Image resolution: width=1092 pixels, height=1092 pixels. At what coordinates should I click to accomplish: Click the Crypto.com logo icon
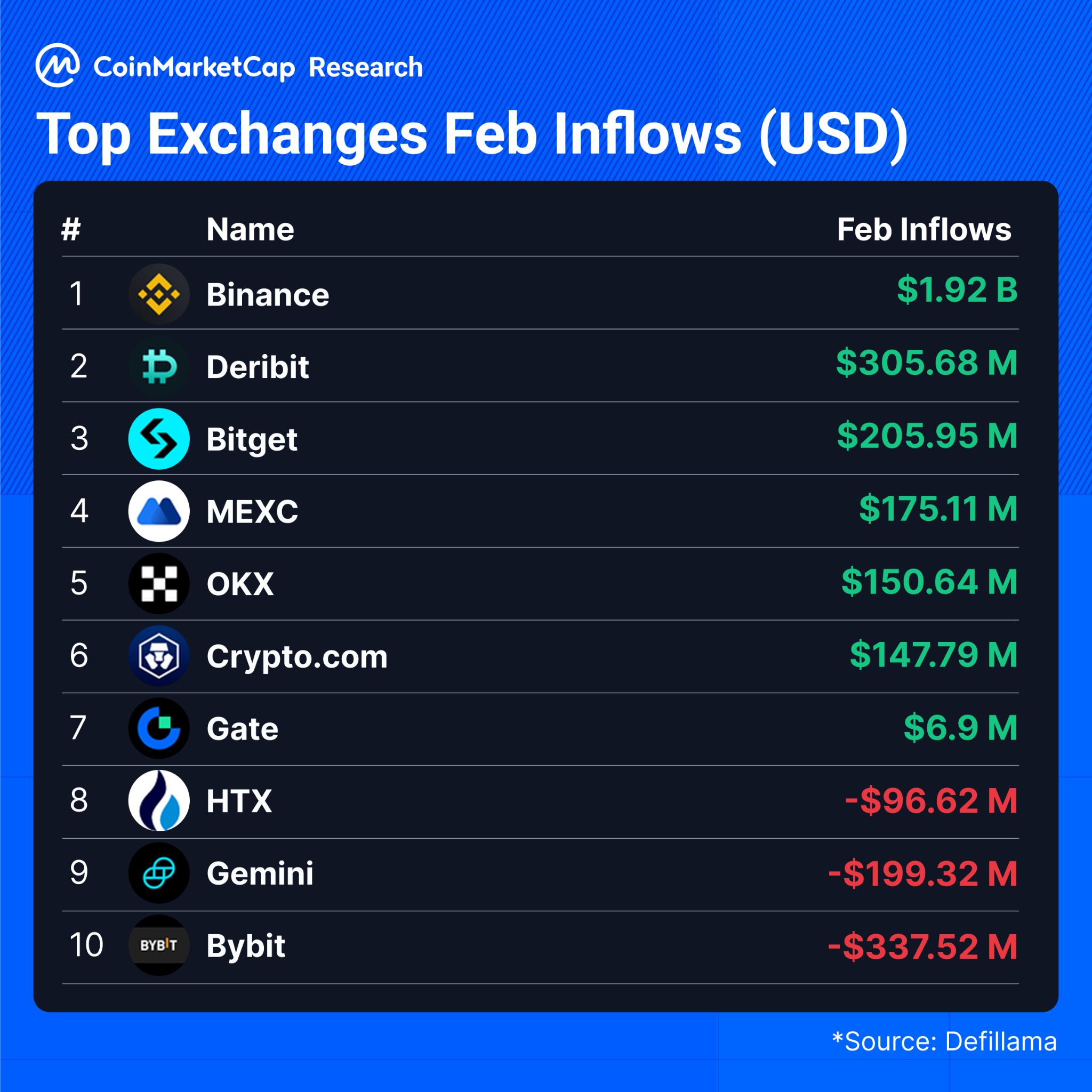[159, 656]
